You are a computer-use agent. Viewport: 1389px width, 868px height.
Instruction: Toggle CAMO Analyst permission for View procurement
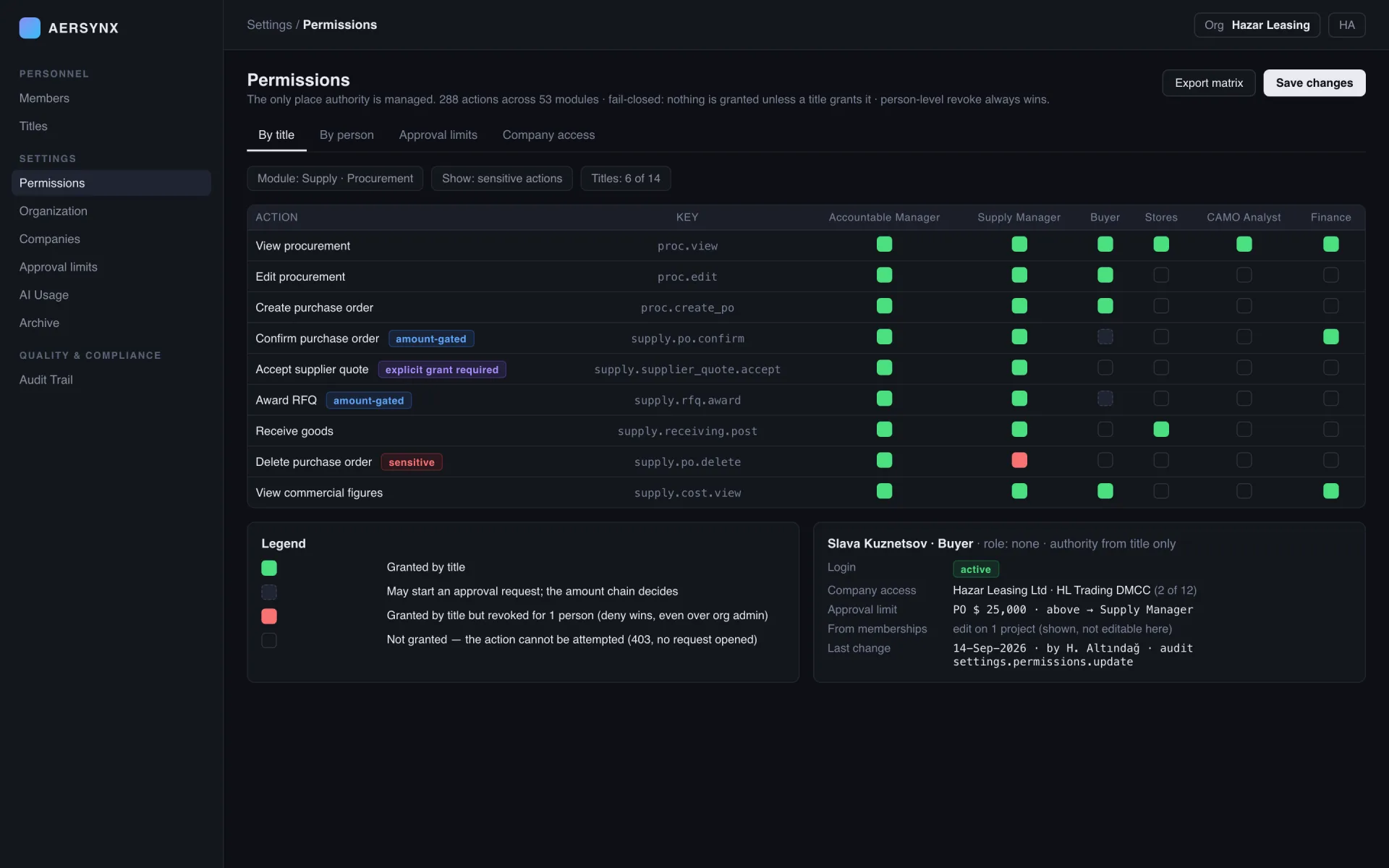coord(1244,244)
